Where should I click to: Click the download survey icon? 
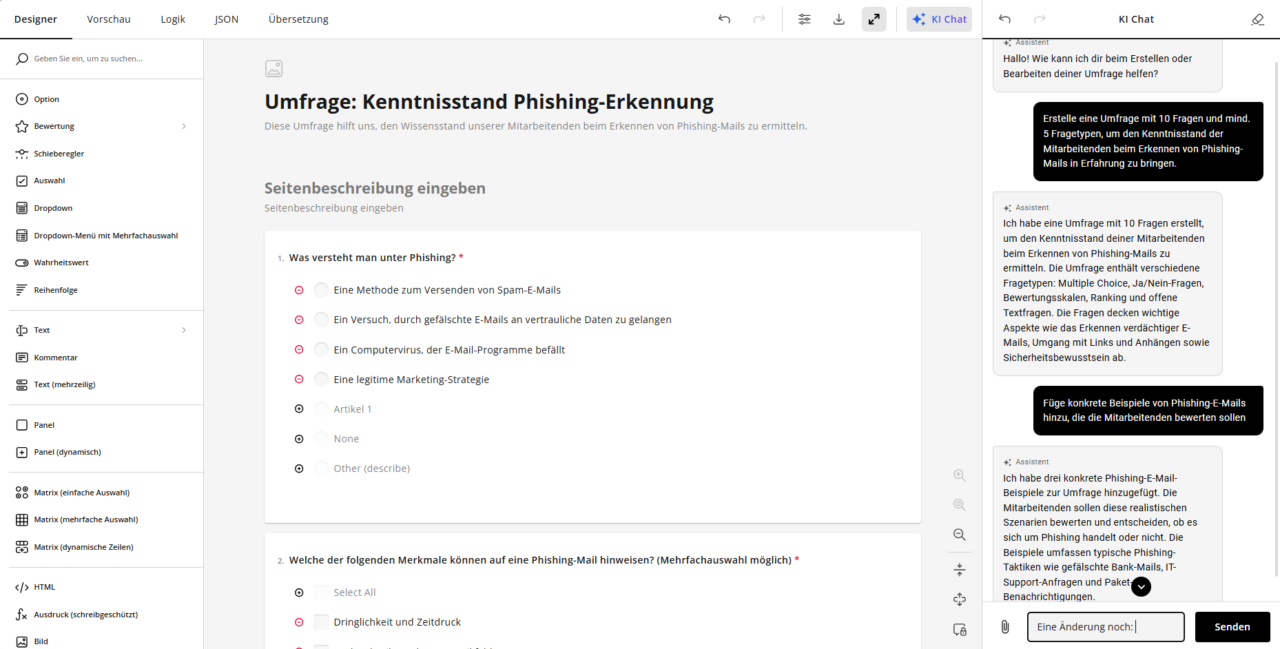pos(839,19)
